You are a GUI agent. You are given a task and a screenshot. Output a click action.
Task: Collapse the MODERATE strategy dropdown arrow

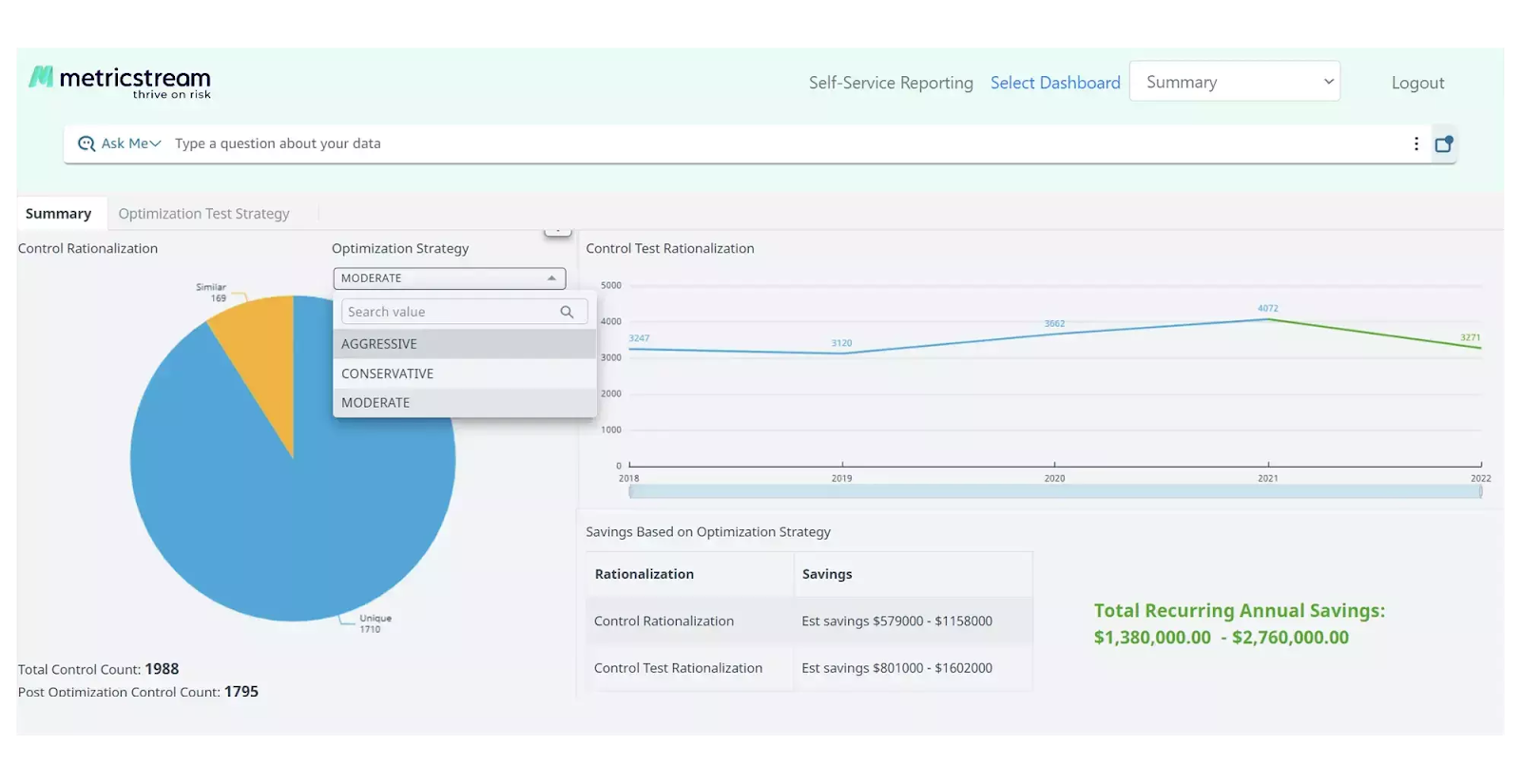point(551,278)
